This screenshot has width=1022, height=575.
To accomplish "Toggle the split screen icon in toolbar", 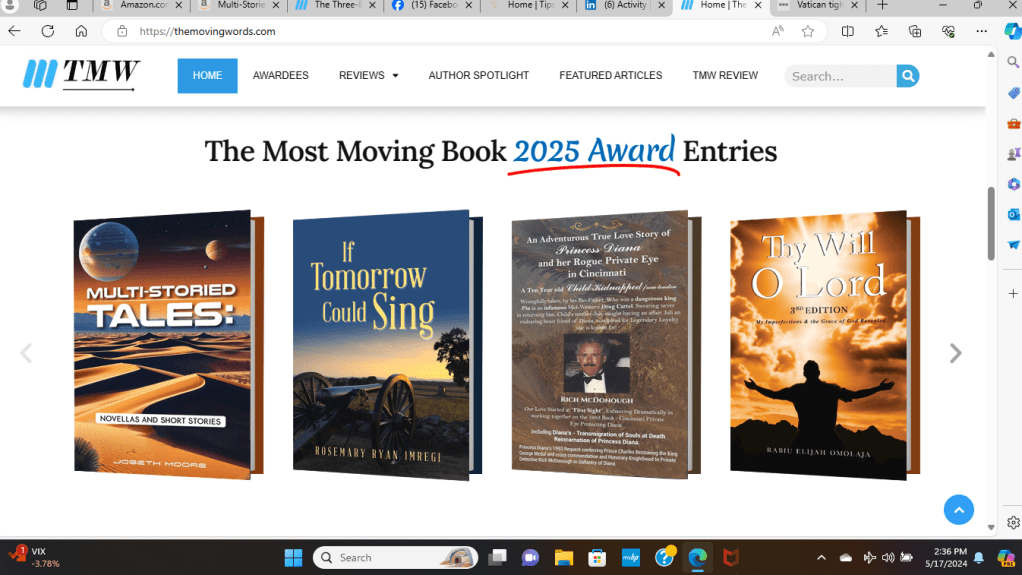I will 848,31.
